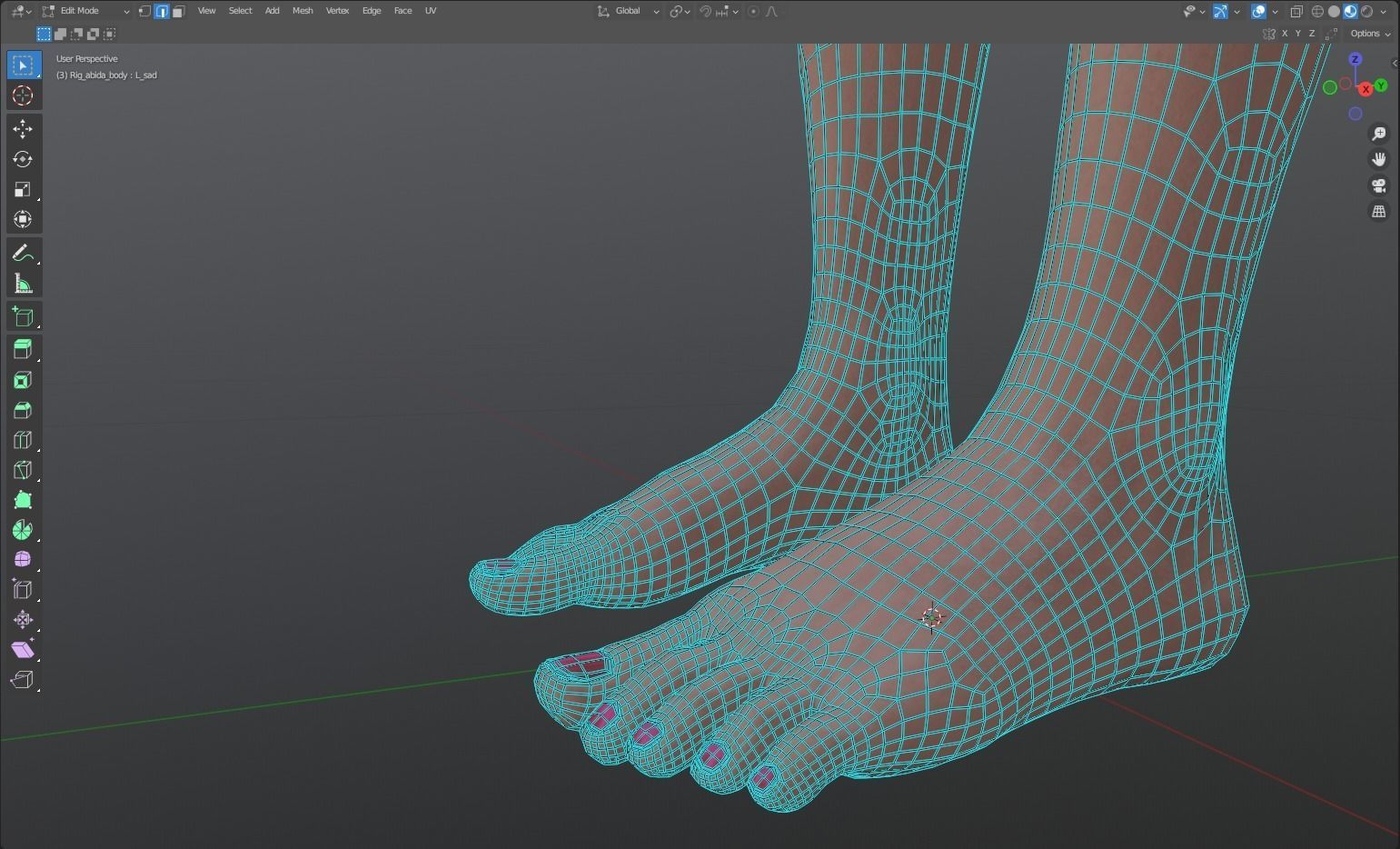Select the Rip Region tool
The image size is (1400, 849).
[x=23, y=679]
